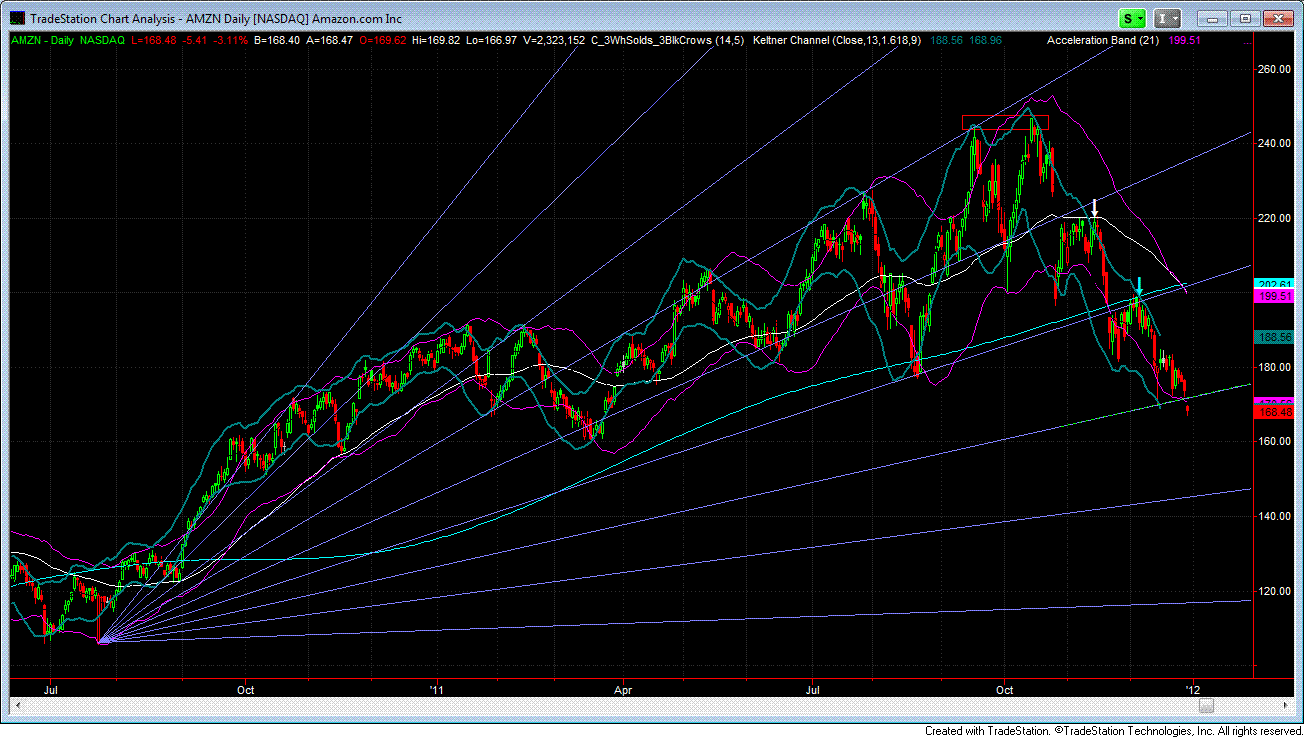Click the V=2,323,152 volume value
Viewport: 1304px width, 737px height.
[x=553, y=40]
